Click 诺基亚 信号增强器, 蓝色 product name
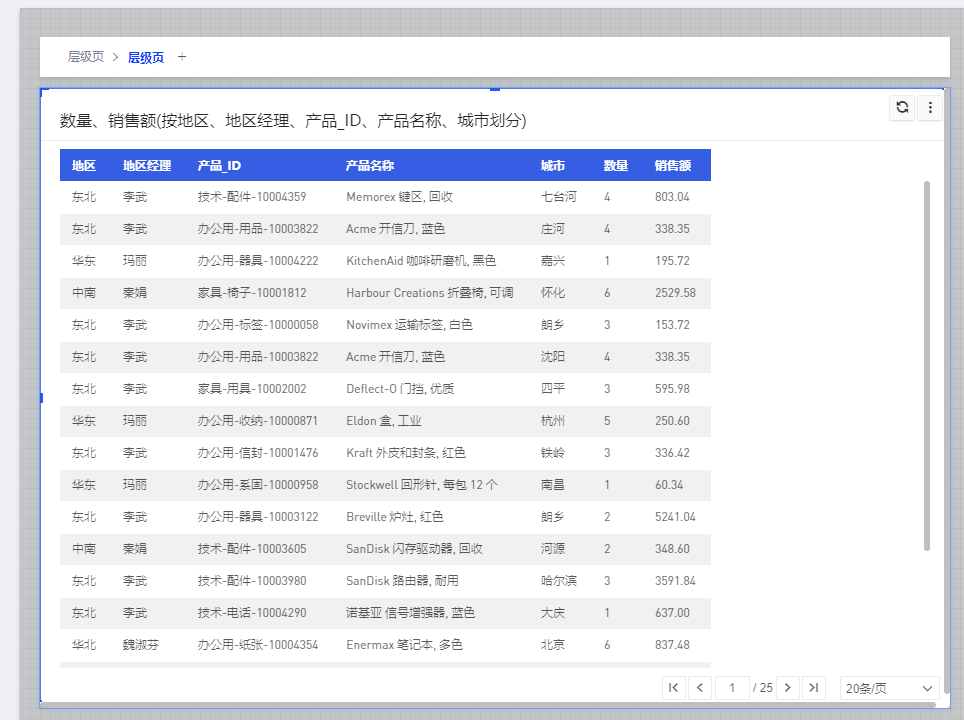This screenshot has height=720, width=964. (410, 612)
